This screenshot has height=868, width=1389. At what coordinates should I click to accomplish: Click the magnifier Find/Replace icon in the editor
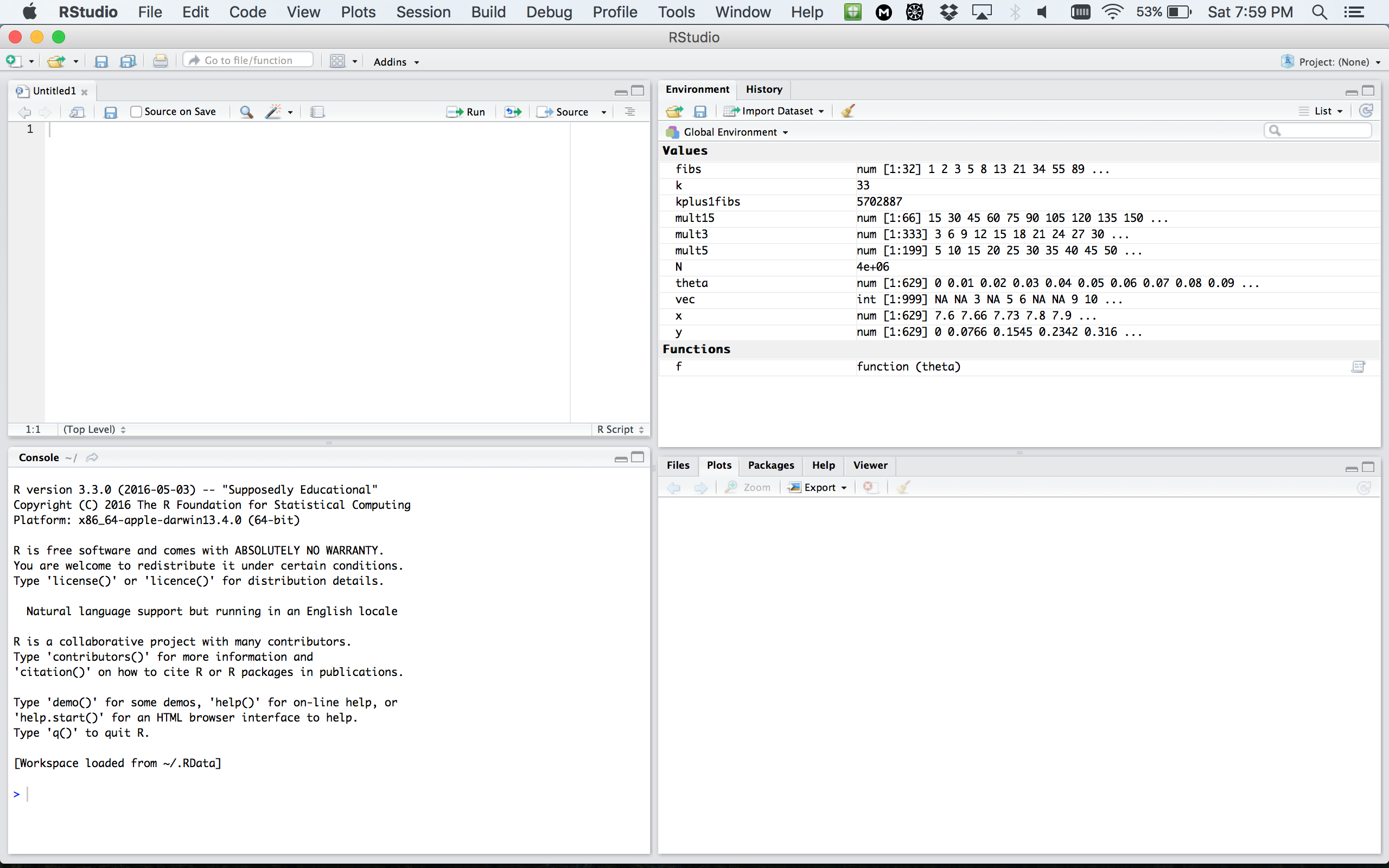point(246,112)
